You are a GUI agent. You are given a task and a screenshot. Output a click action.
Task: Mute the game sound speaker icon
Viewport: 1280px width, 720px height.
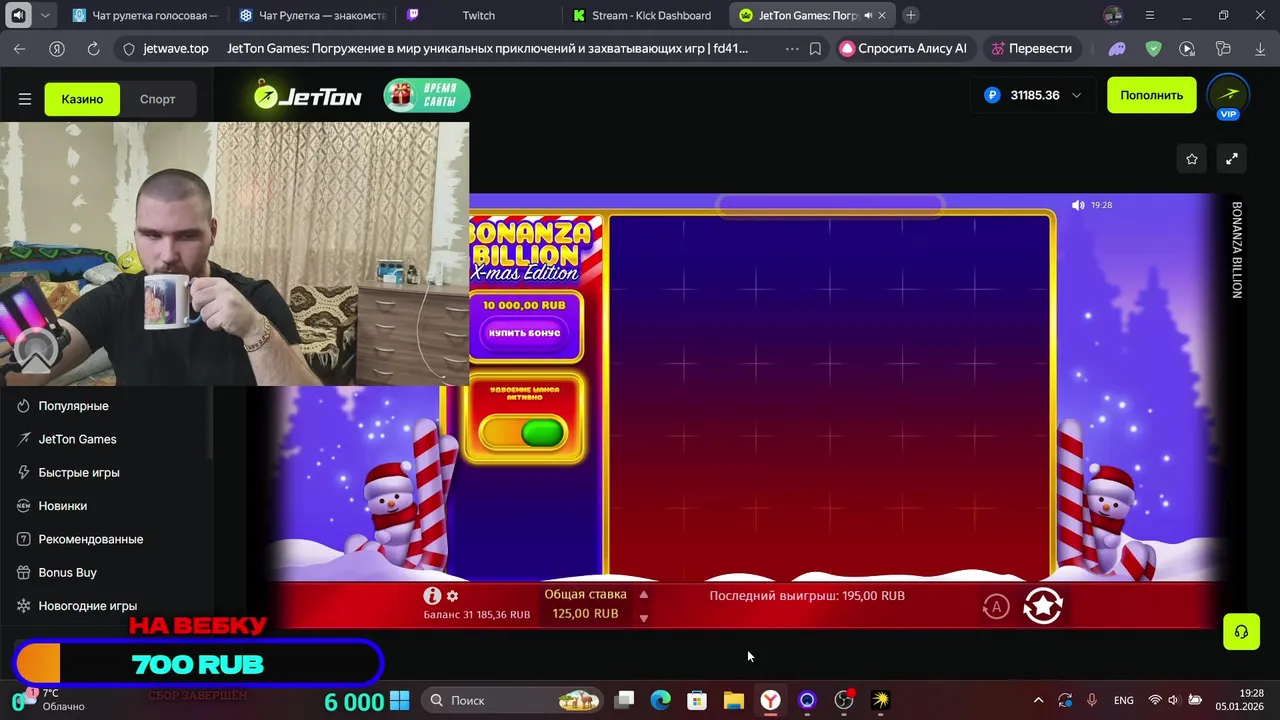[1078, 205]
